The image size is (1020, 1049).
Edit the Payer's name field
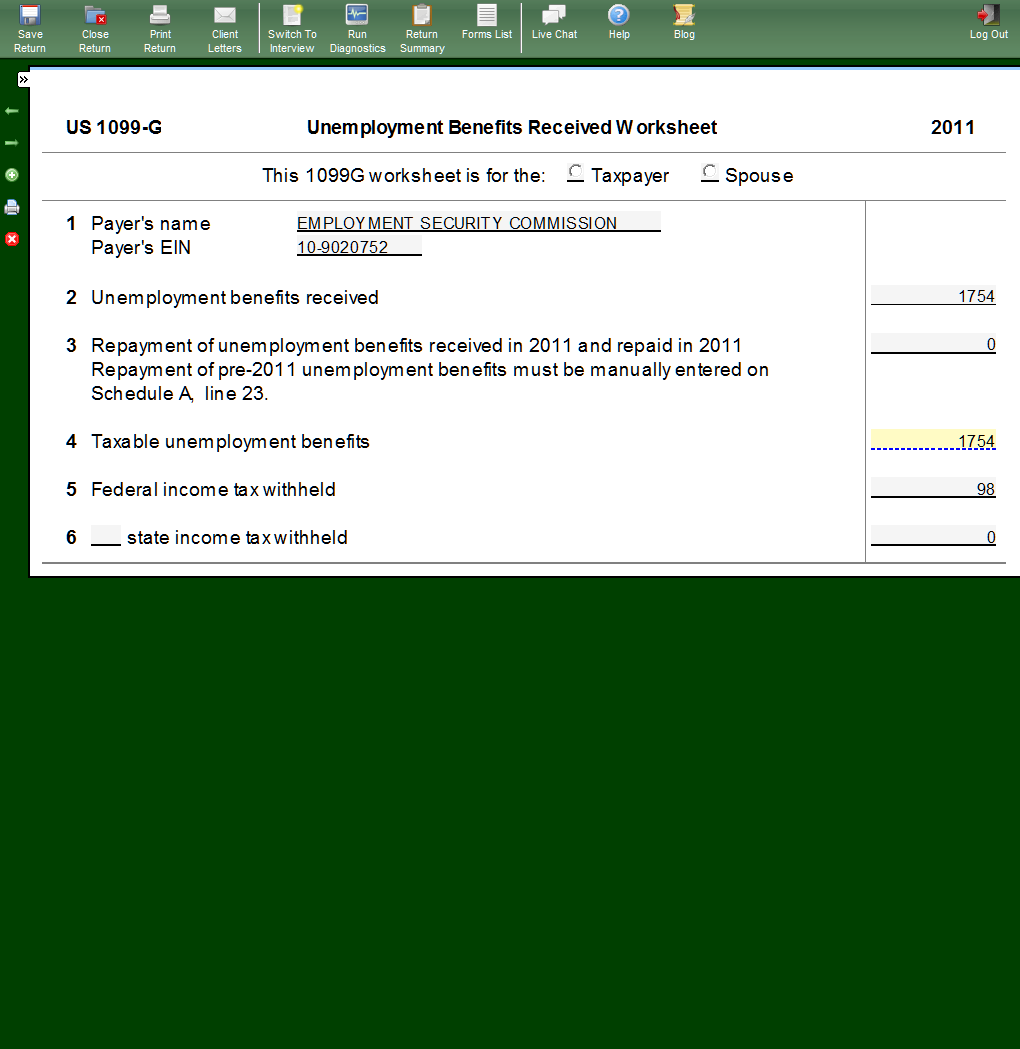478,222
